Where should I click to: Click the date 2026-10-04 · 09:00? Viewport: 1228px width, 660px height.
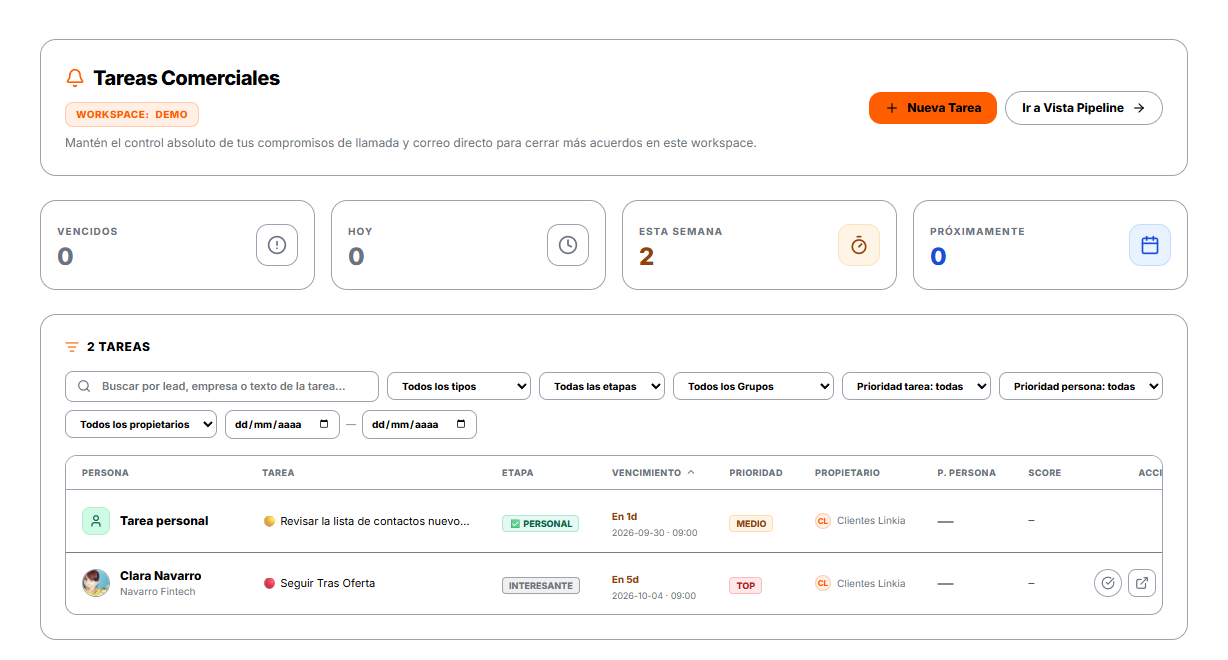point(654,595)
